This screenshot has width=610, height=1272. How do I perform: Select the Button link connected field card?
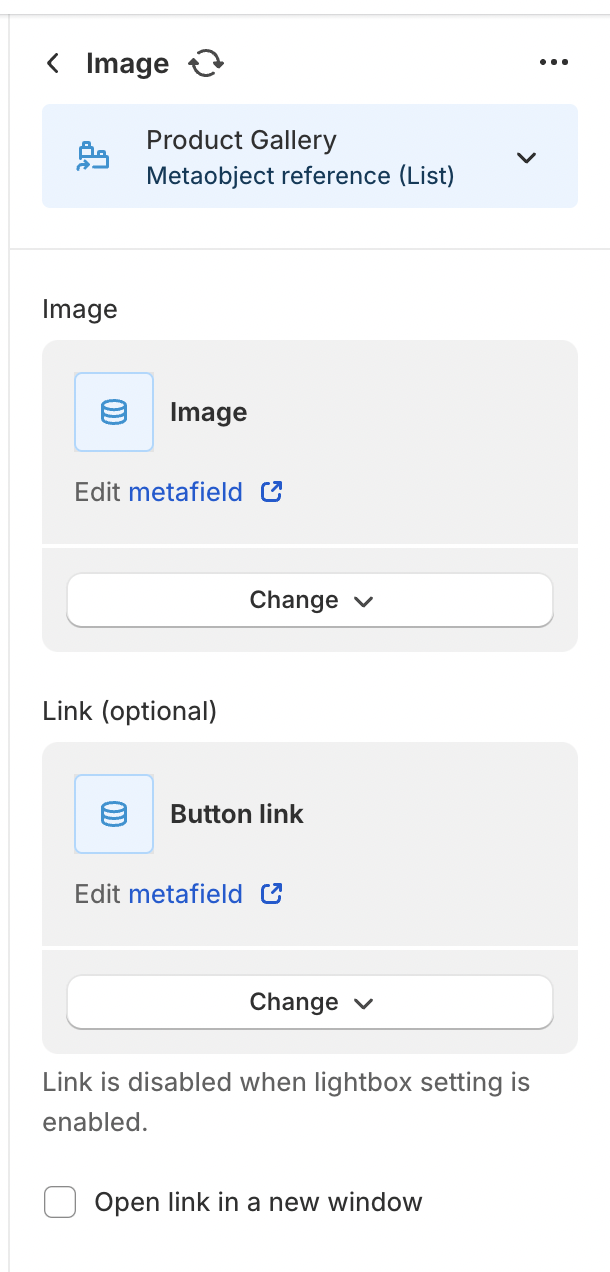tap(310, 844)
